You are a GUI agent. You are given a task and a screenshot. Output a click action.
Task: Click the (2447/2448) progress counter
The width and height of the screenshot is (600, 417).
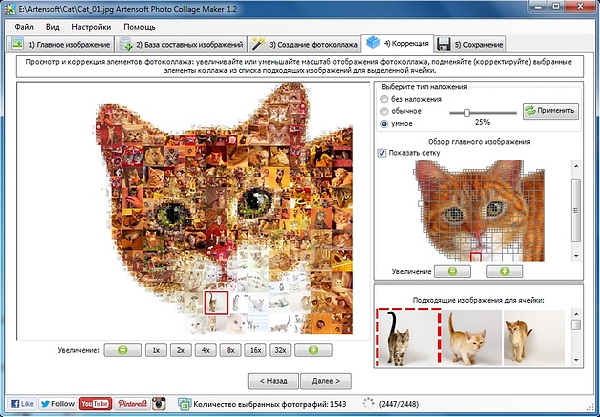point(398,404)
